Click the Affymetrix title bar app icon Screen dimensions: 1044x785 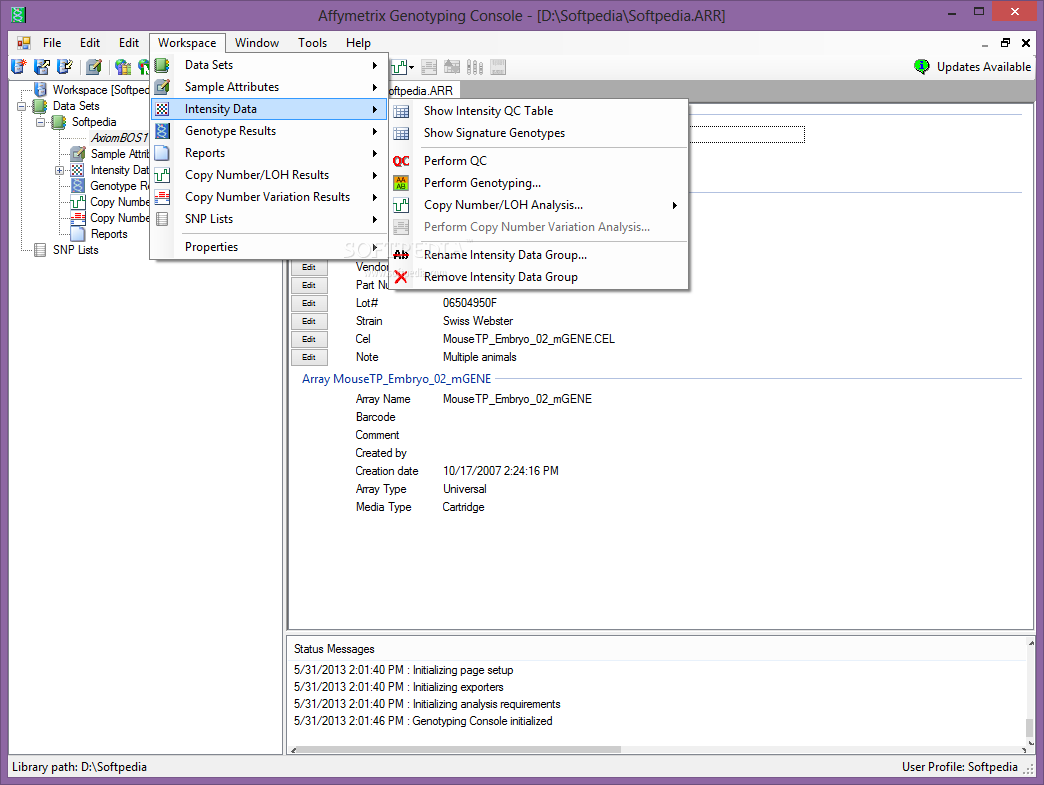coord(18,14)
